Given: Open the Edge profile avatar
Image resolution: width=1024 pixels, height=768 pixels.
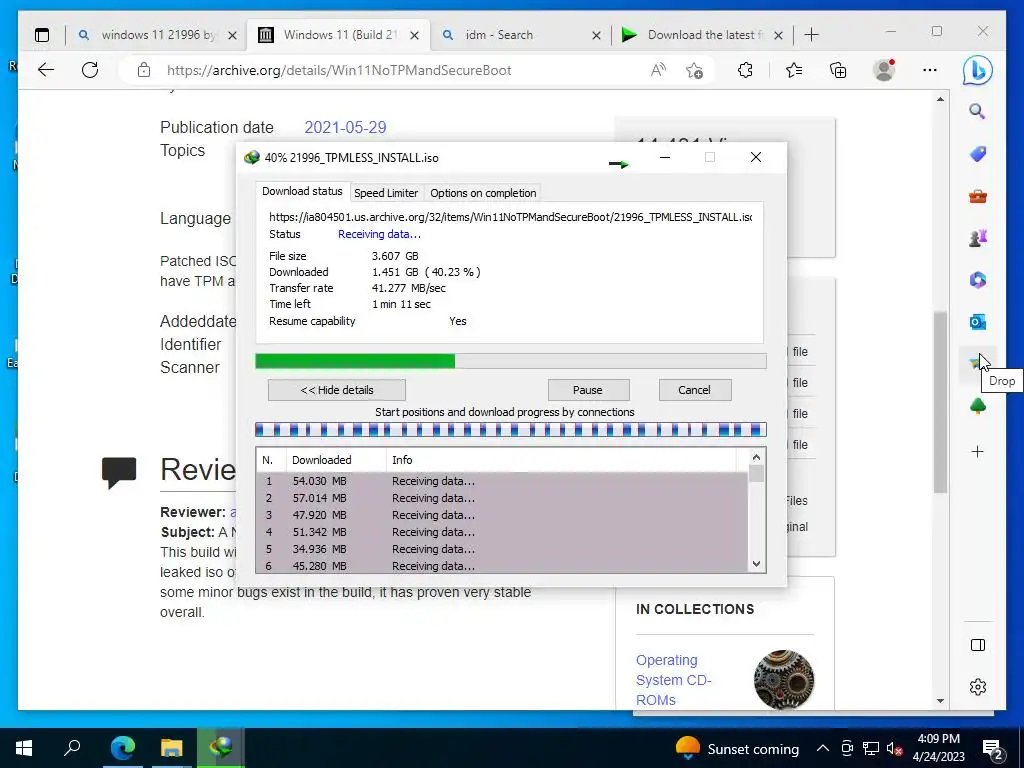Looking at the screenshot, I should click(x=884, y=70).
